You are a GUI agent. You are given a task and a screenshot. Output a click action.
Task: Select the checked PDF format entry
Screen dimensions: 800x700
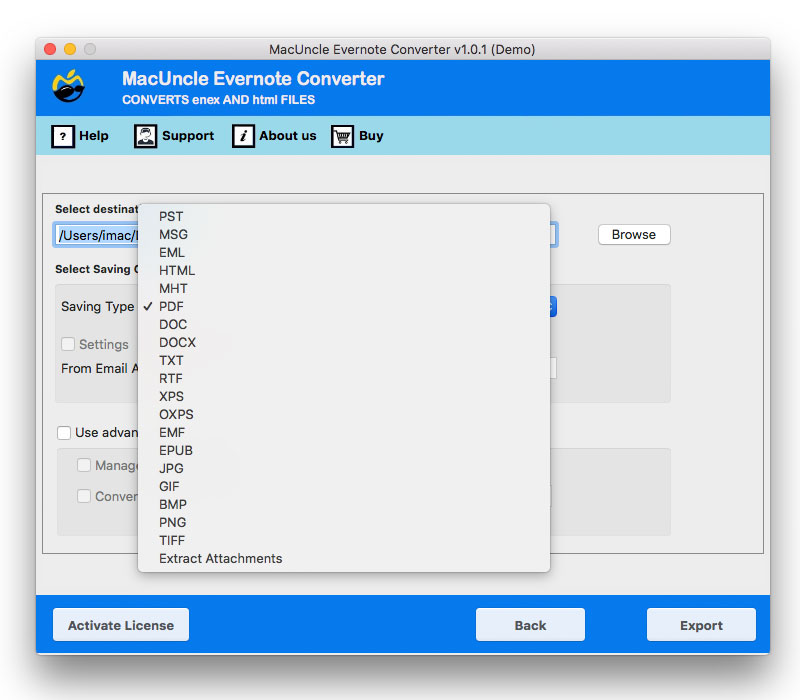click(171, 306)
